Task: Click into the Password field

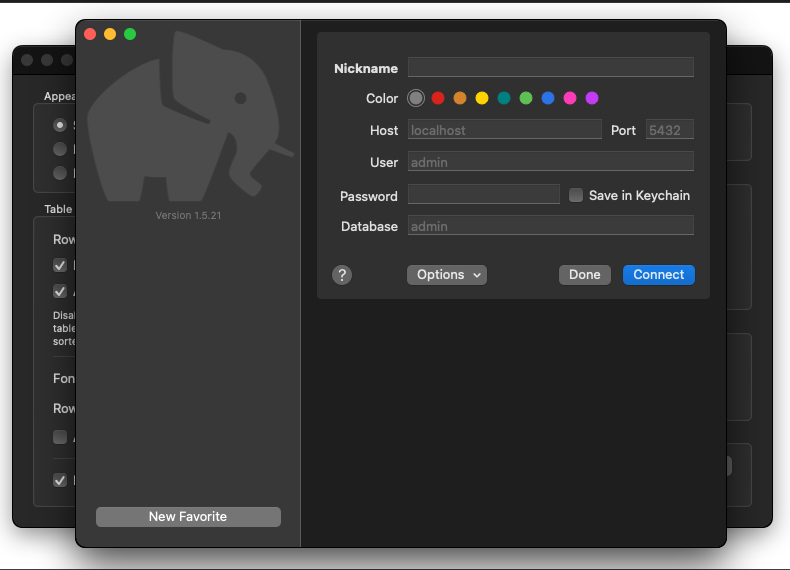Action: [x=483, y=195]
